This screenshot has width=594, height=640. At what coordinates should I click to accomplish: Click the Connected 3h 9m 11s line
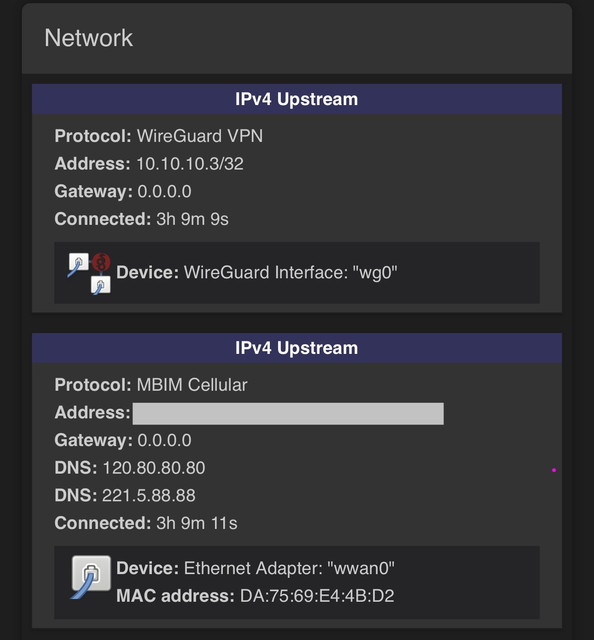tap(146, 523)
